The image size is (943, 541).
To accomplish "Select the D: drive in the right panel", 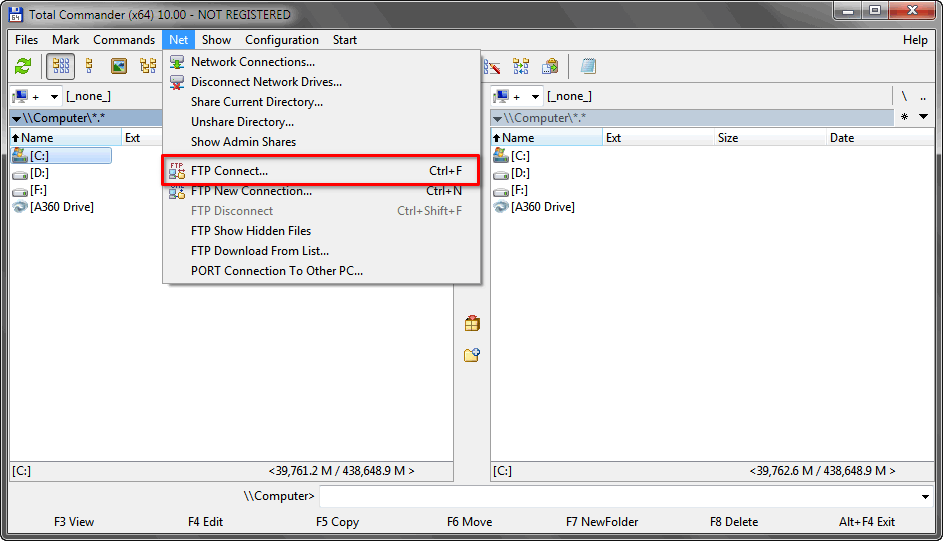I will coord(512,173).
